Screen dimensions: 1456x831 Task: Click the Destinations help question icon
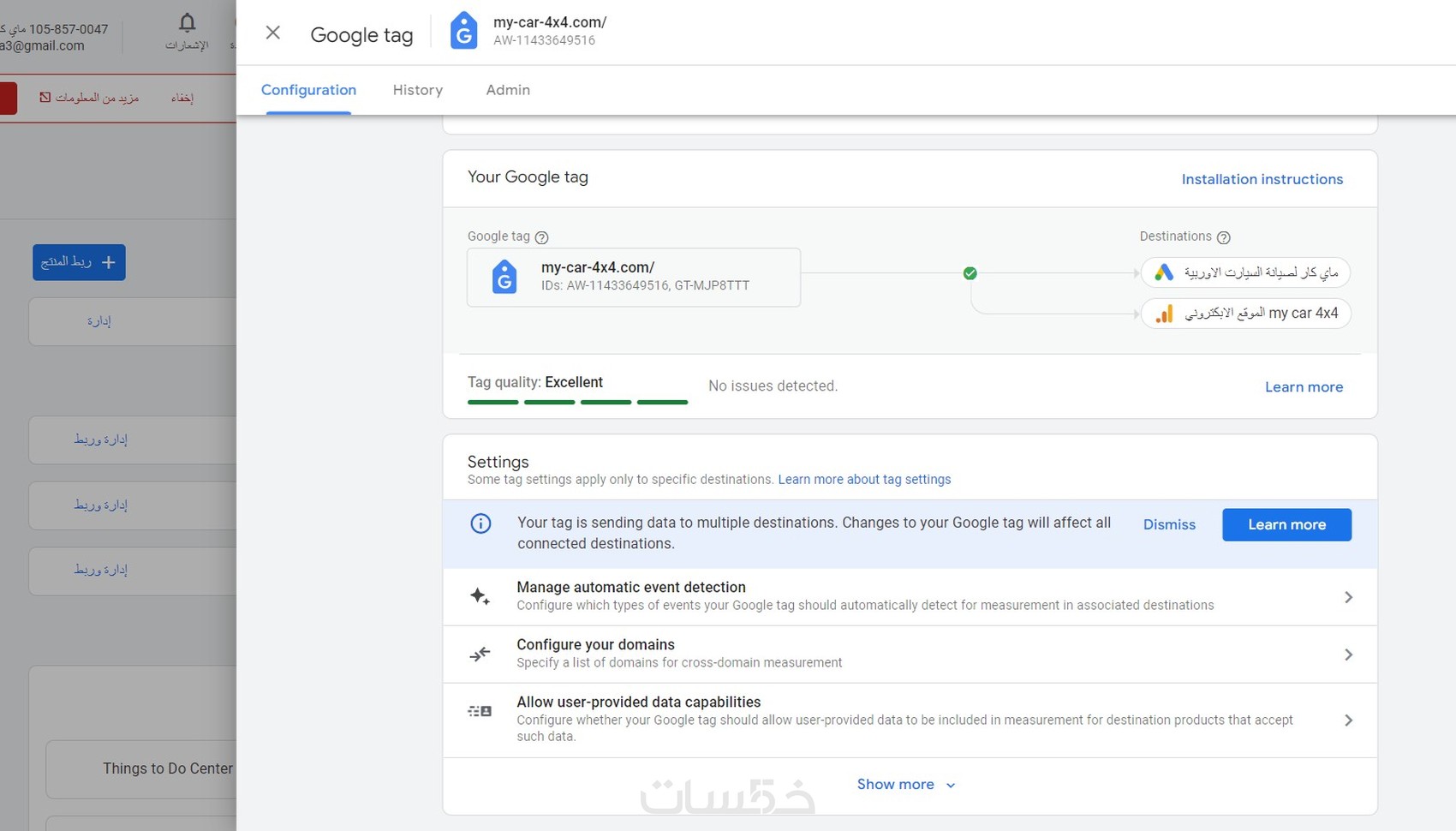click(x=1224, y=237)
